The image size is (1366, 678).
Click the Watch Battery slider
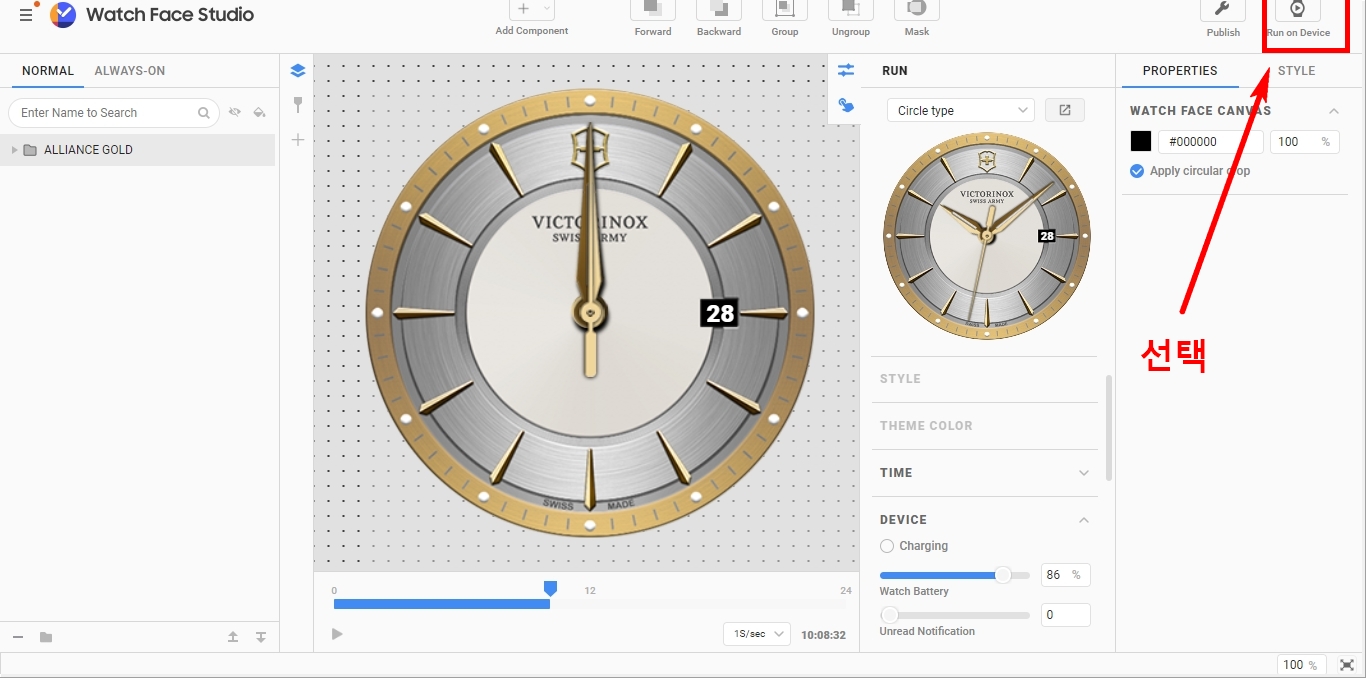point(954,575)
